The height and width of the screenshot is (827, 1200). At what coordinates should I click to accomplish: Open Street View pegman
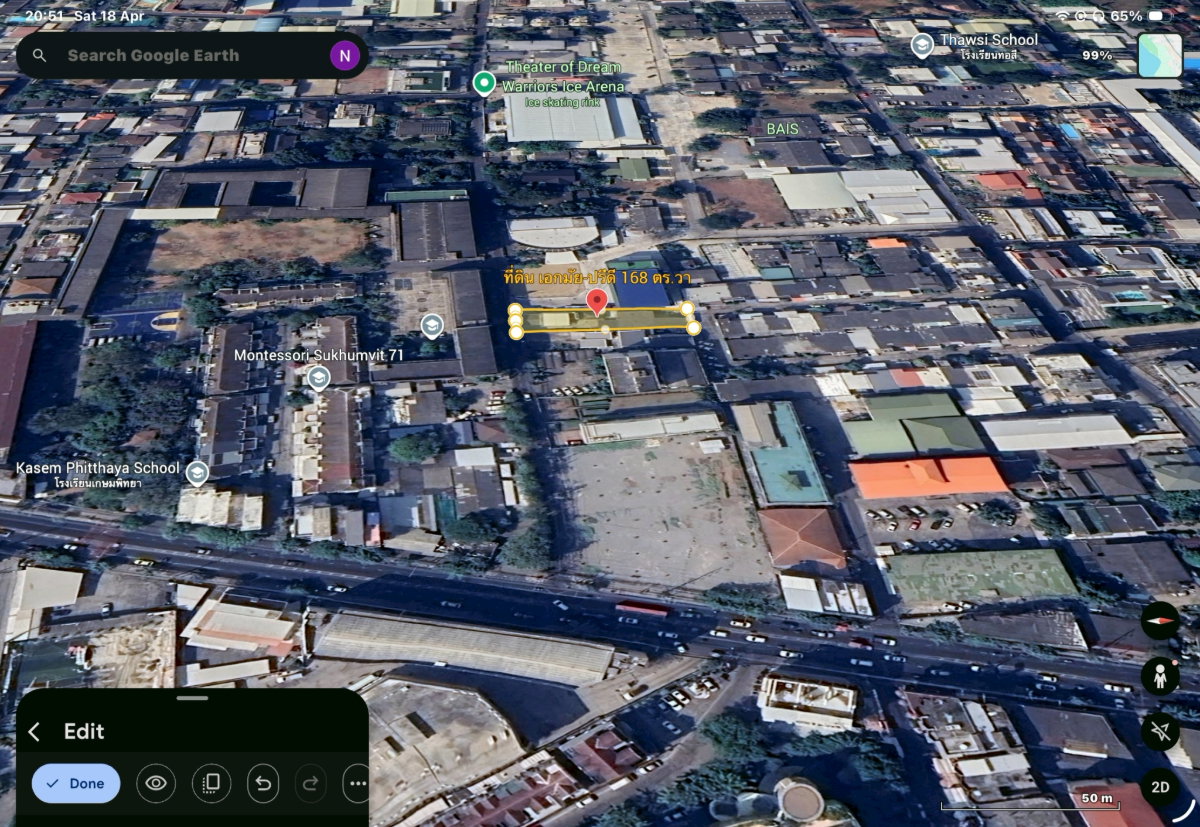(1160, 677)
